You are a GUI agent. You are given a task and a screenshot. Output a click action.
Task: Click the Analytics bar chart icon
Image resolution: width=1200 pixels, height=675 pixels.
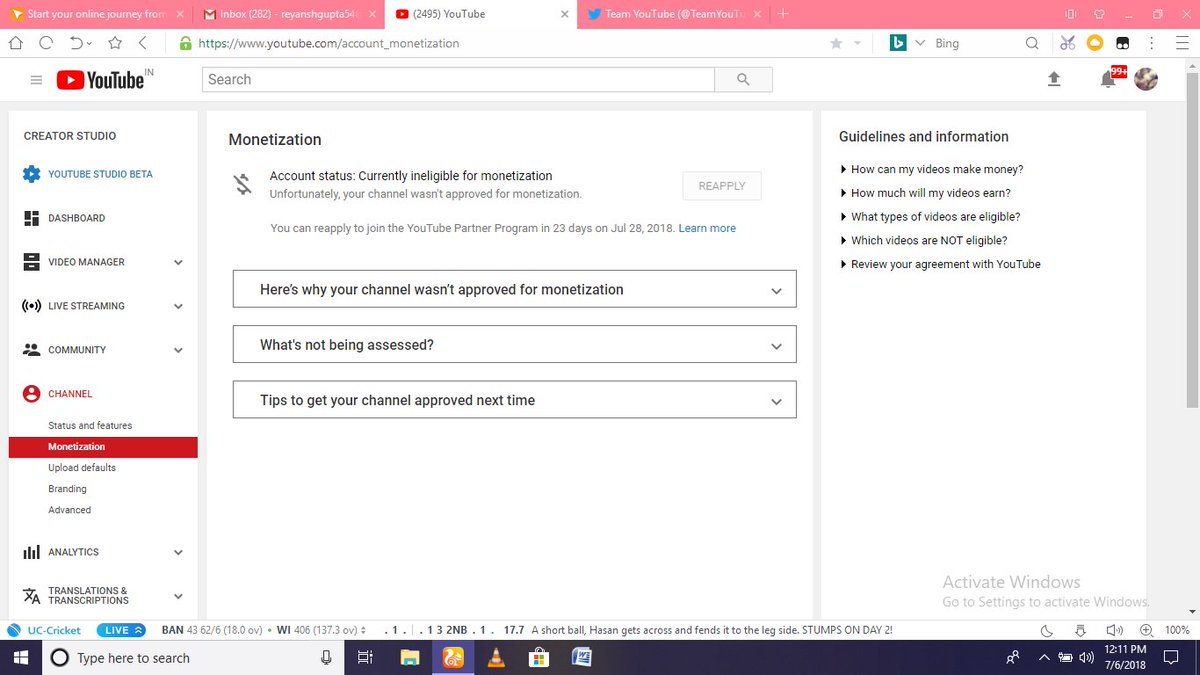pos(31,552)
